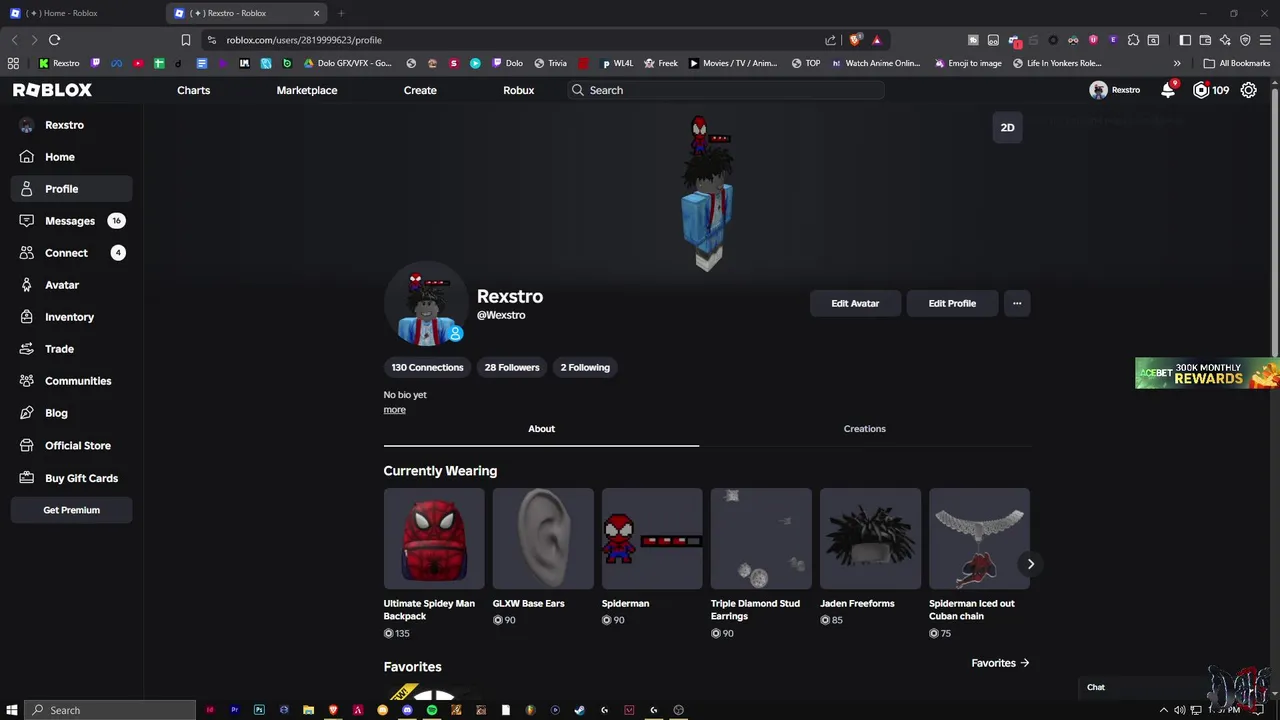
Task: Open Marketplace in the top navigation
Action: [x=307, y=90]
